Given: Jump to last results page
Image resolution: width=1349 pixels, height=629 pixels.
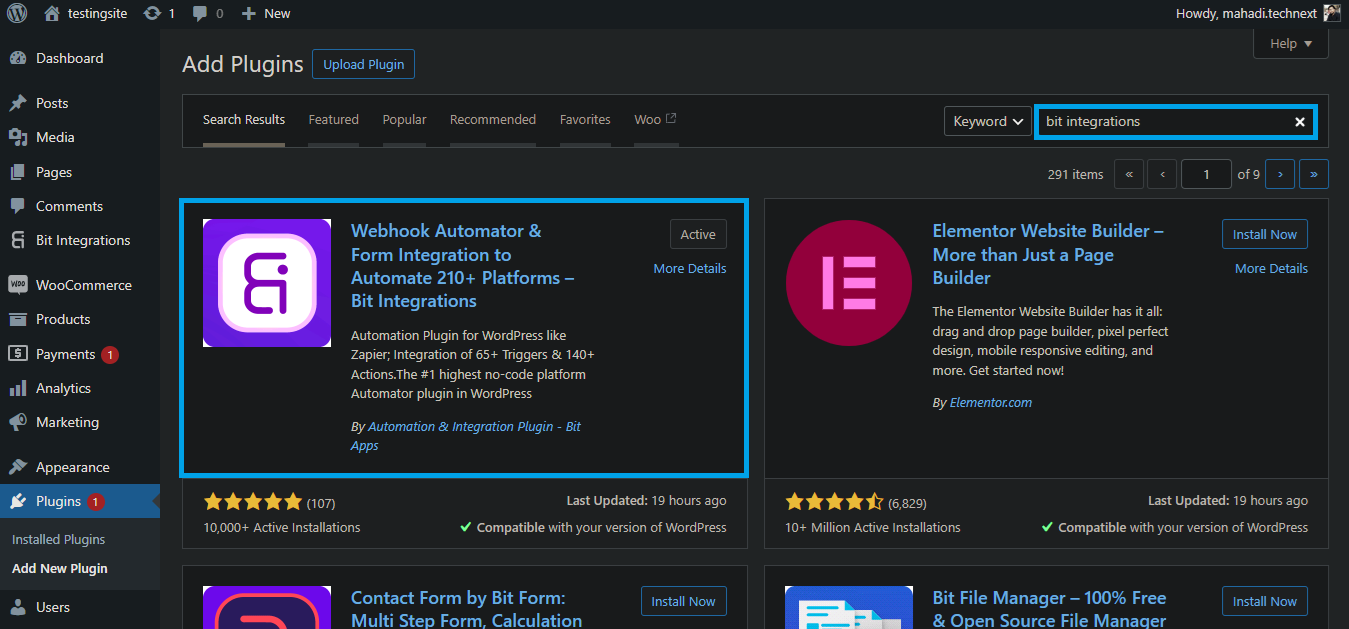Looking at the screenshot, I should coord(1314,174).
